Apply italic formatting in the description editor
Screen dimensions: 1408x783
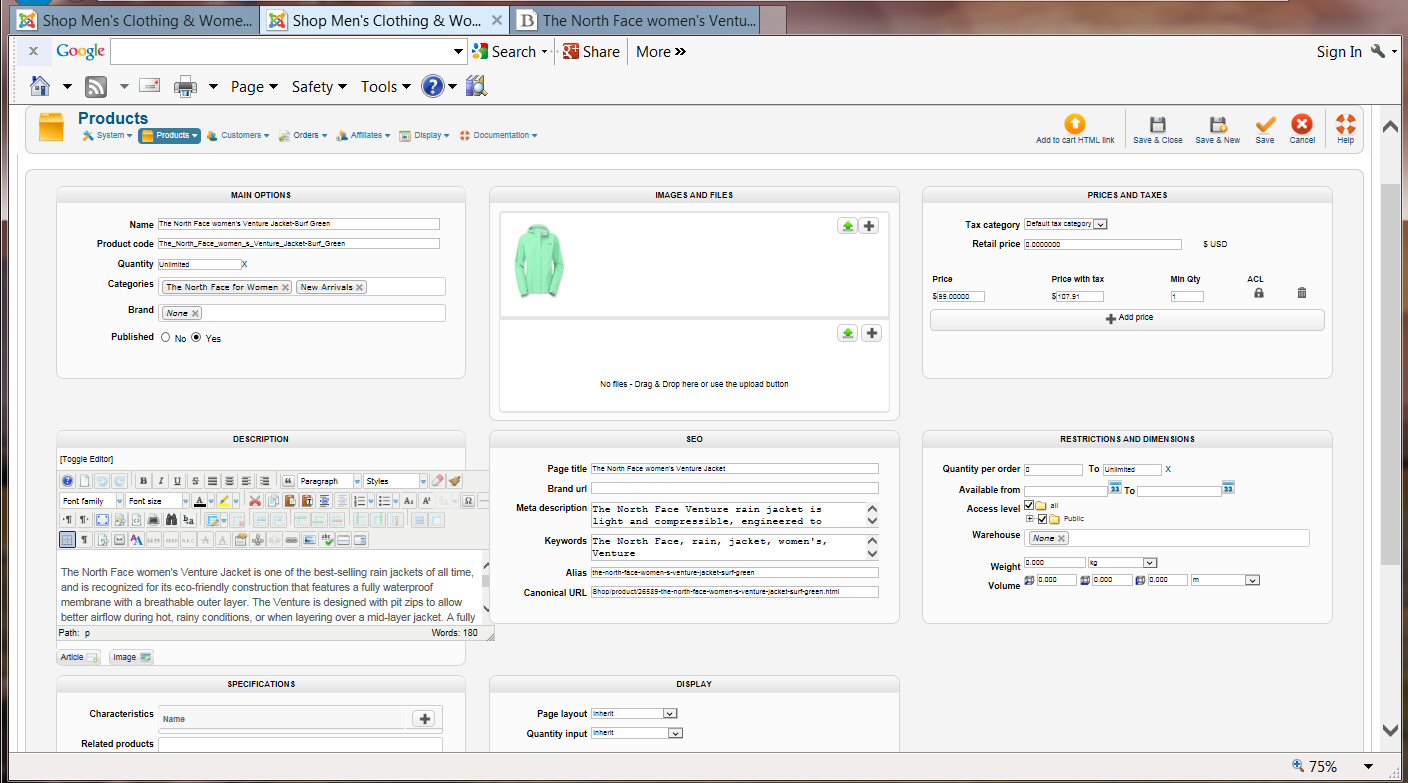click(161, 481)
